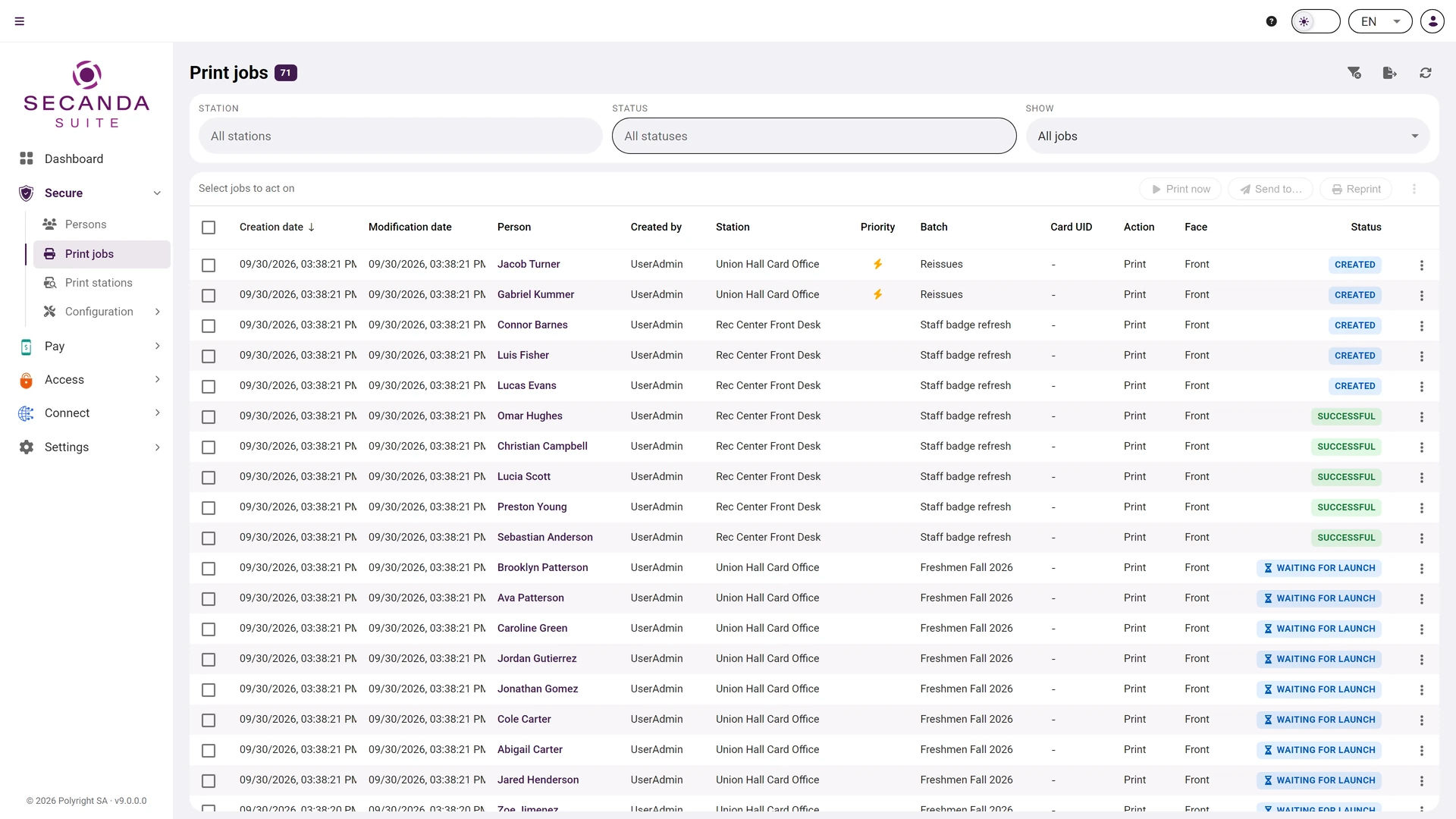The width and height of the screenshot is (1456, 819).
Task: Refresh the print jobs list
Action: [1426, 73]
